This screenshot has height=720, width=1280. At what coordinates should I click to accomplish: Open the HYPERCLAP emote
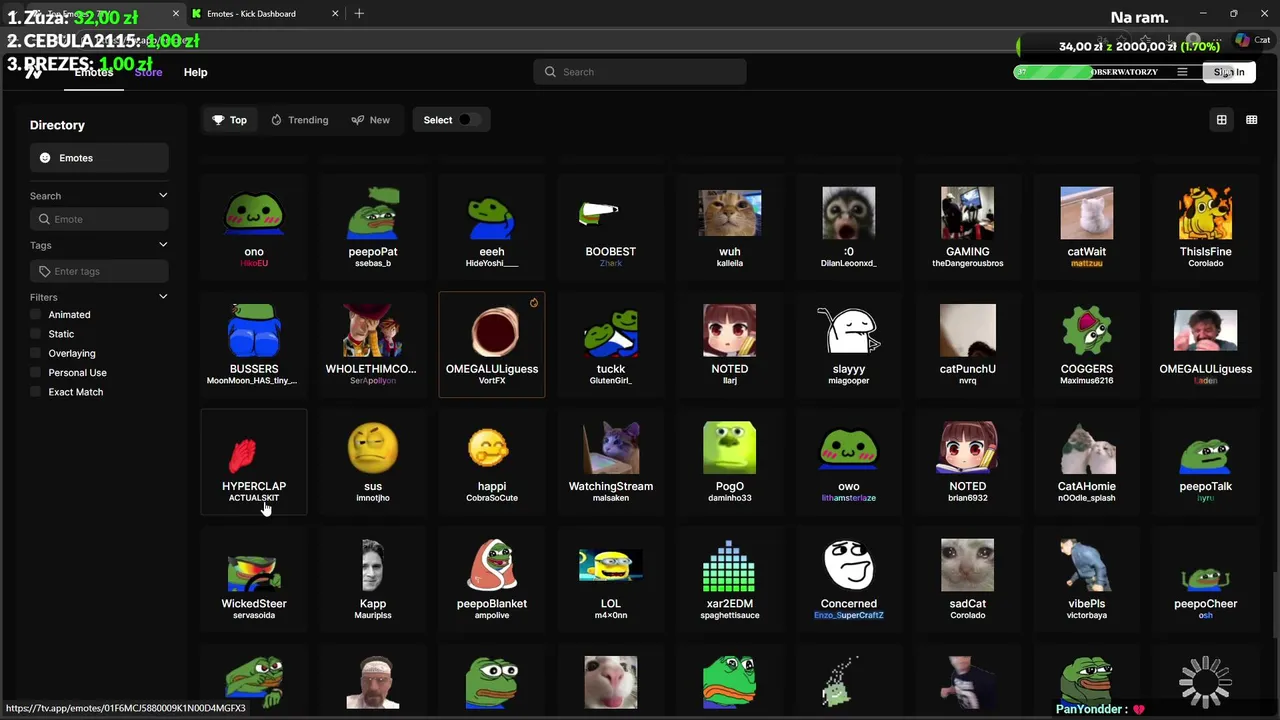pos(254,461)
